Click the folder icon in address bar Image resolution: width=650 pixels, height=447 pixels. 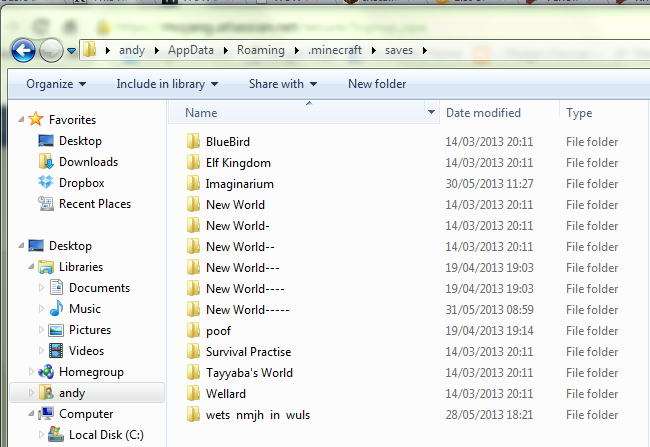click(x=89, y=50)
